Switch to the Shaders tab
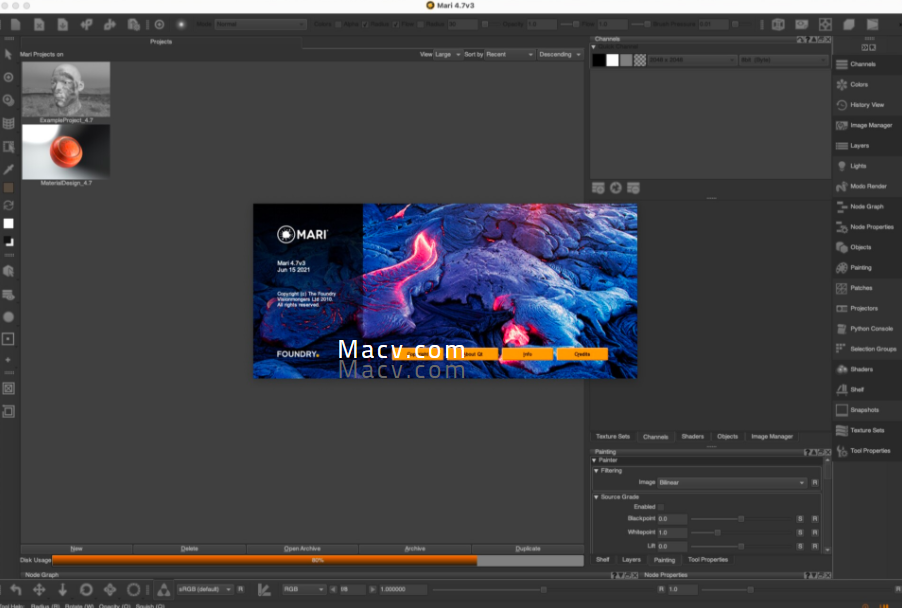The image size is (902, 608). pyautogui.click(x=692, y=437)
